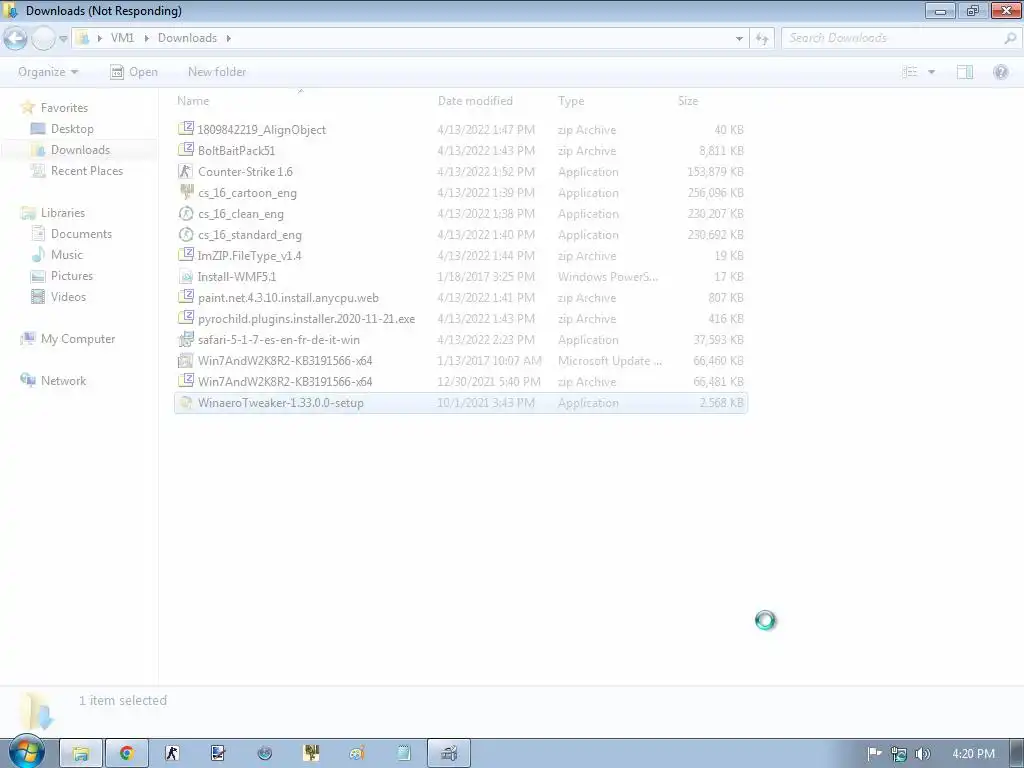Launch Google Chrome from taskbar
This screenshot has height=768, width=1024.
(x=127, y=754)
